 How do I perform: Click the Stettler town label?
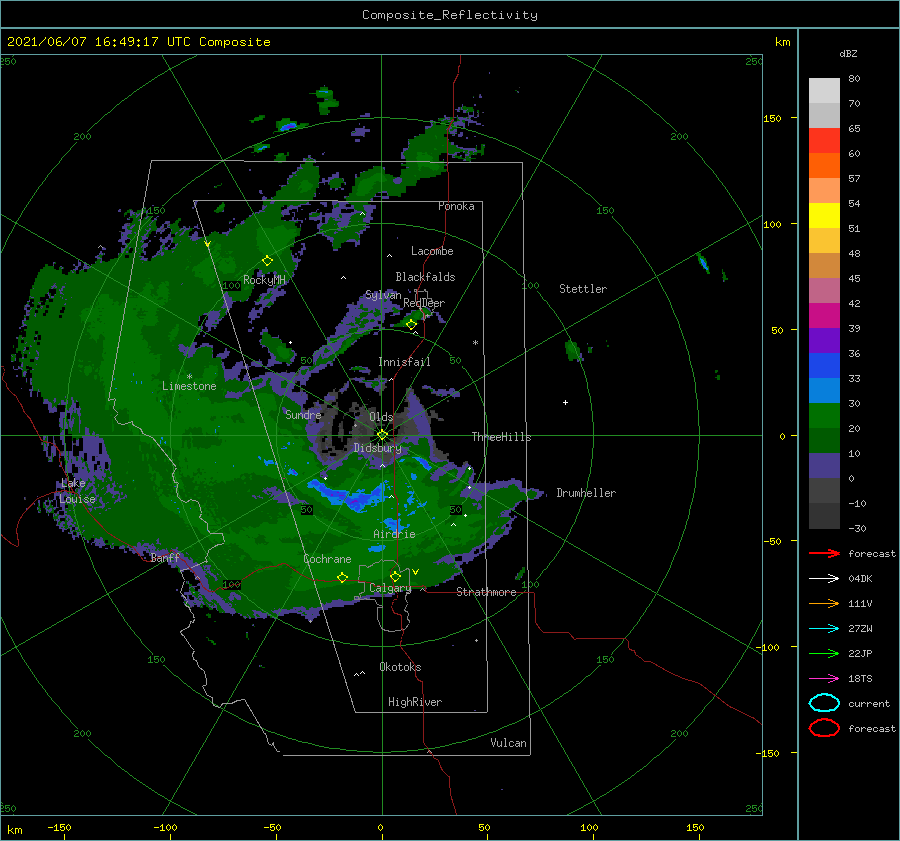(583, 289)
